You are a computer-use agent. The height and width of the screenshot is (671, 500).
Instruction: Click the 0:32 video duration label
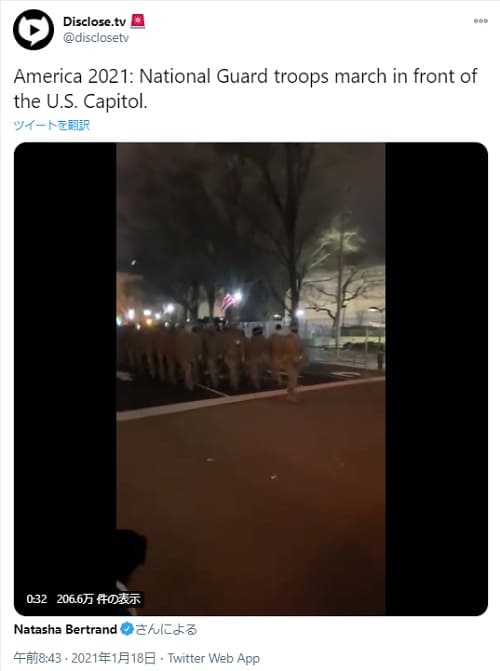pyautogui.click(x=36, y=599)
